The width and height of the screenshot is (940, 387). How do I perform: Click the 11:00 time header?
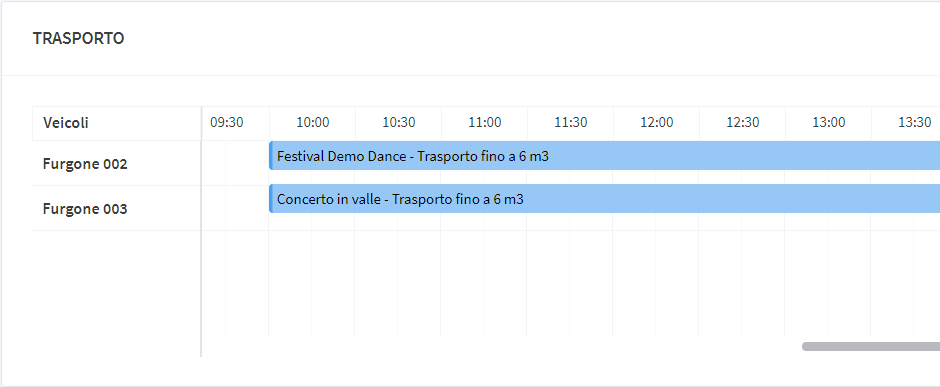[484, 123]
